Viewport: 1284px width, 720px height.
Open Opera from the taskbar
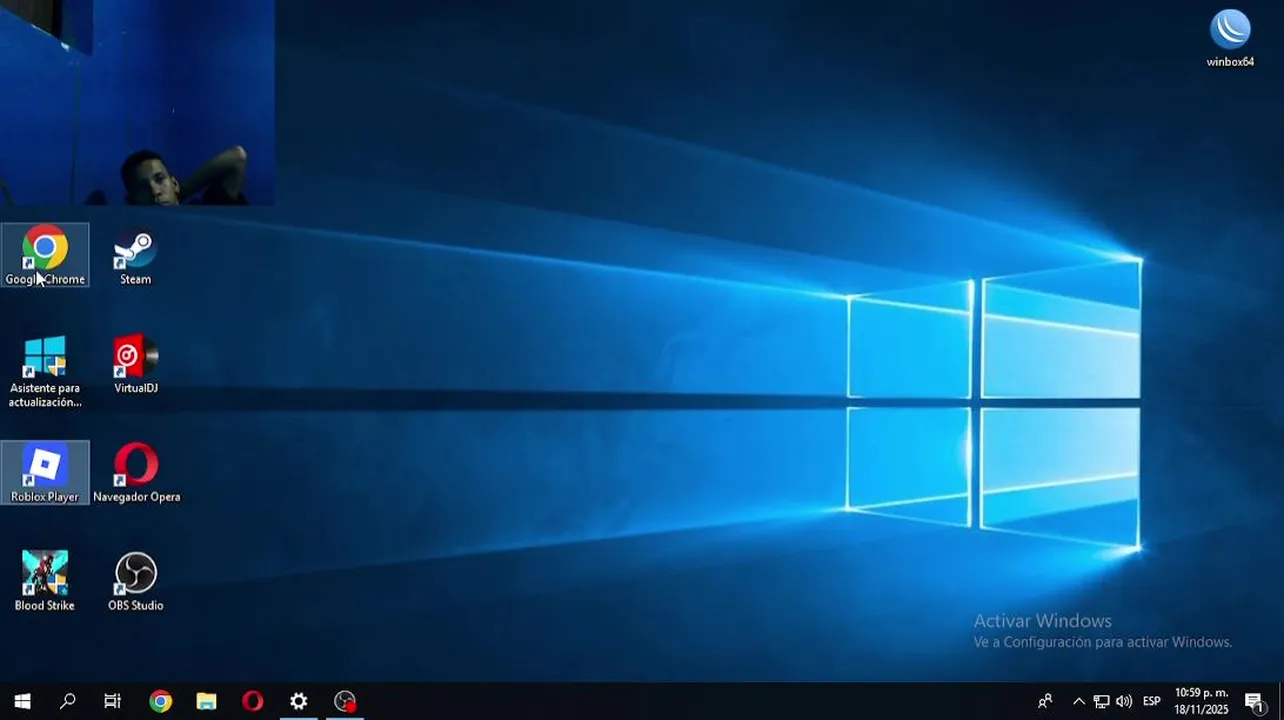click(252, 701)
